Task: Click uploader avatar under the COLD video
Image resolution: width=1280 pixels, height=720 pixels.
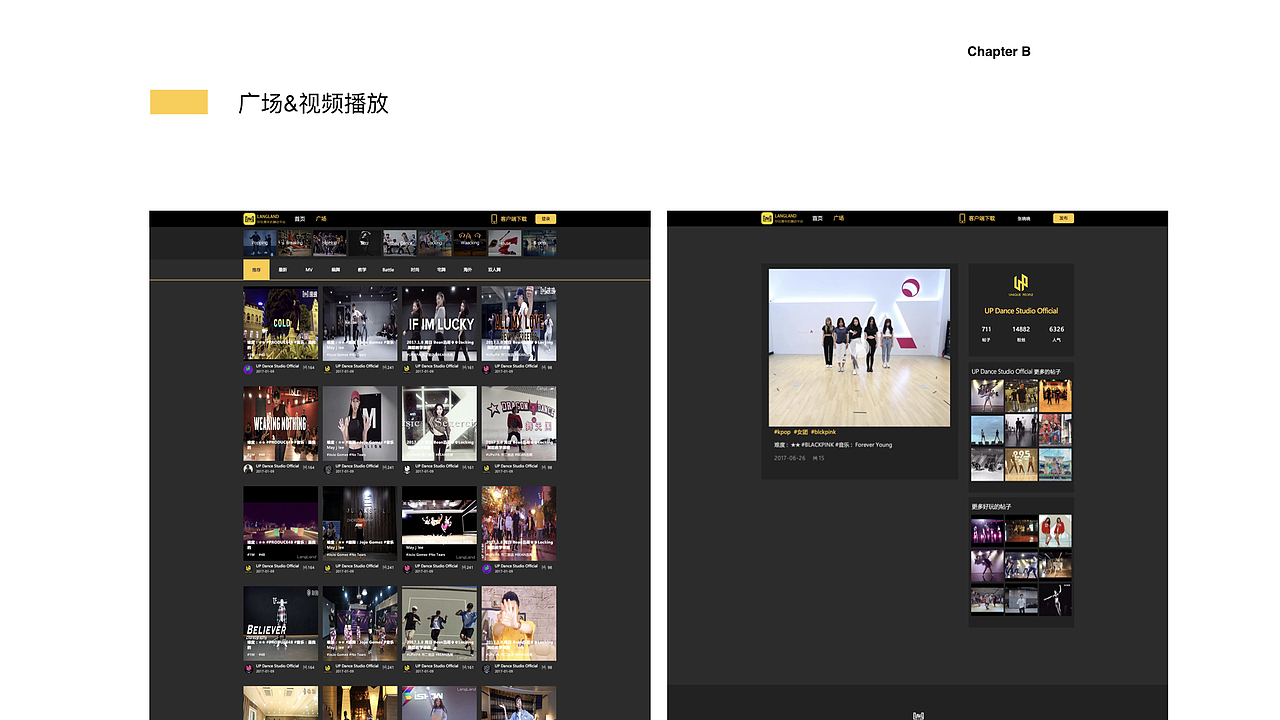Action: (248, 368)
